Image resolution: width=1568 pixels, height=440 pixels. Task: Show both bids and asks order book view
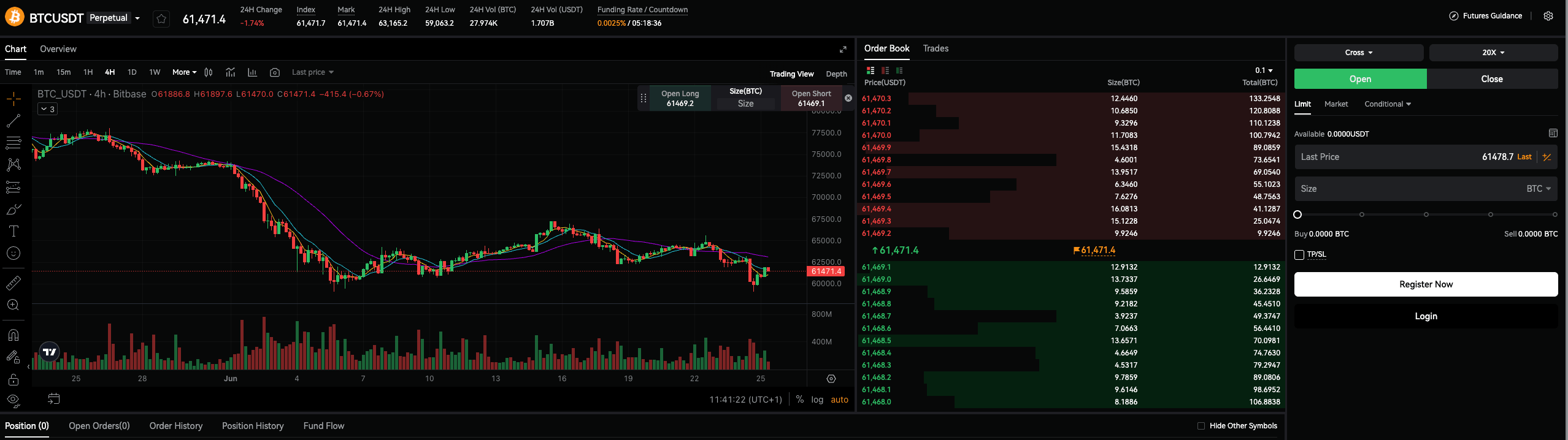(870, 70)
